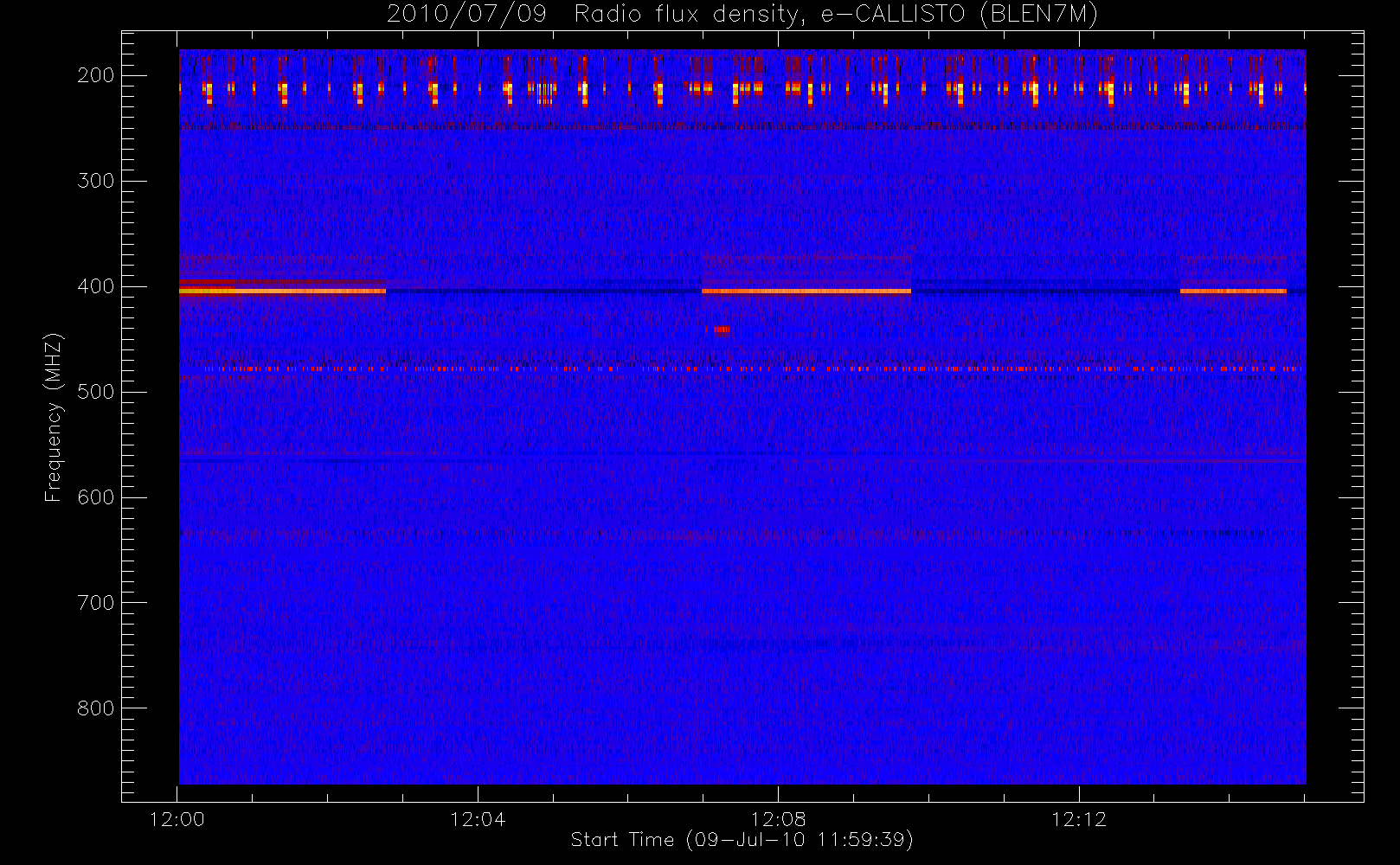The height and width of the screenshot is (865, 1400).
Task: Click the 300 frequency tick label
Action: coord(96,181)
